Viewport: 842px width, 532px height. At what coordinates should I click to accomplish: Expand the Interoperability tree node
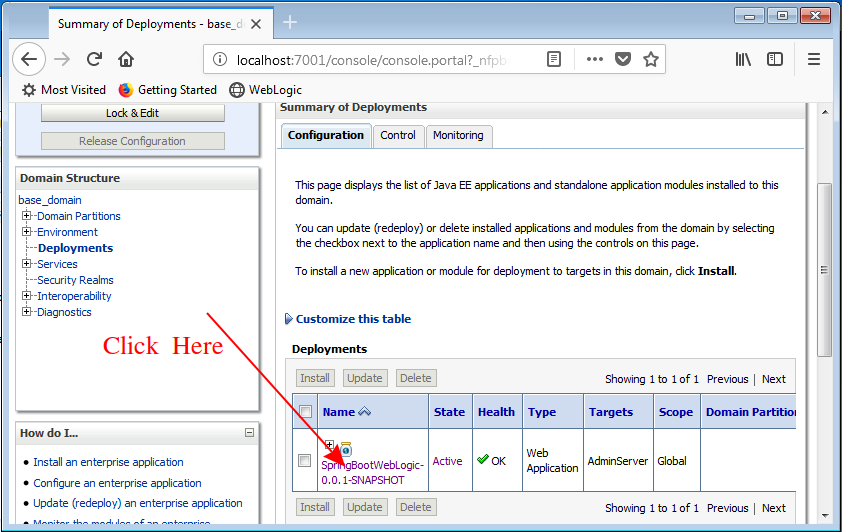coord(26,296)
